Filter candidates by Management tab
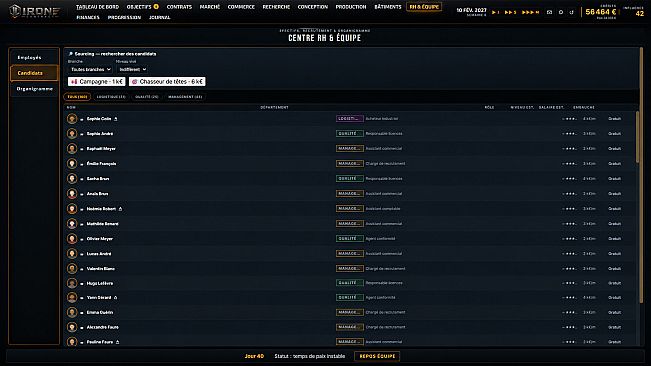Viewport: 651px width, 366px height. [x=185, y=97]
